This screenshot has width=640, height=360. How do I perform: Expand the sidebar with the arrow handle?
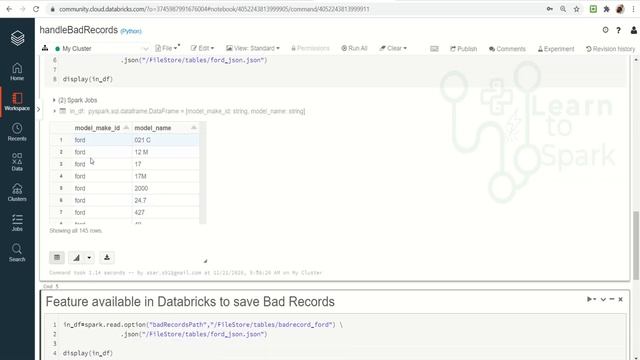point(38,109)
